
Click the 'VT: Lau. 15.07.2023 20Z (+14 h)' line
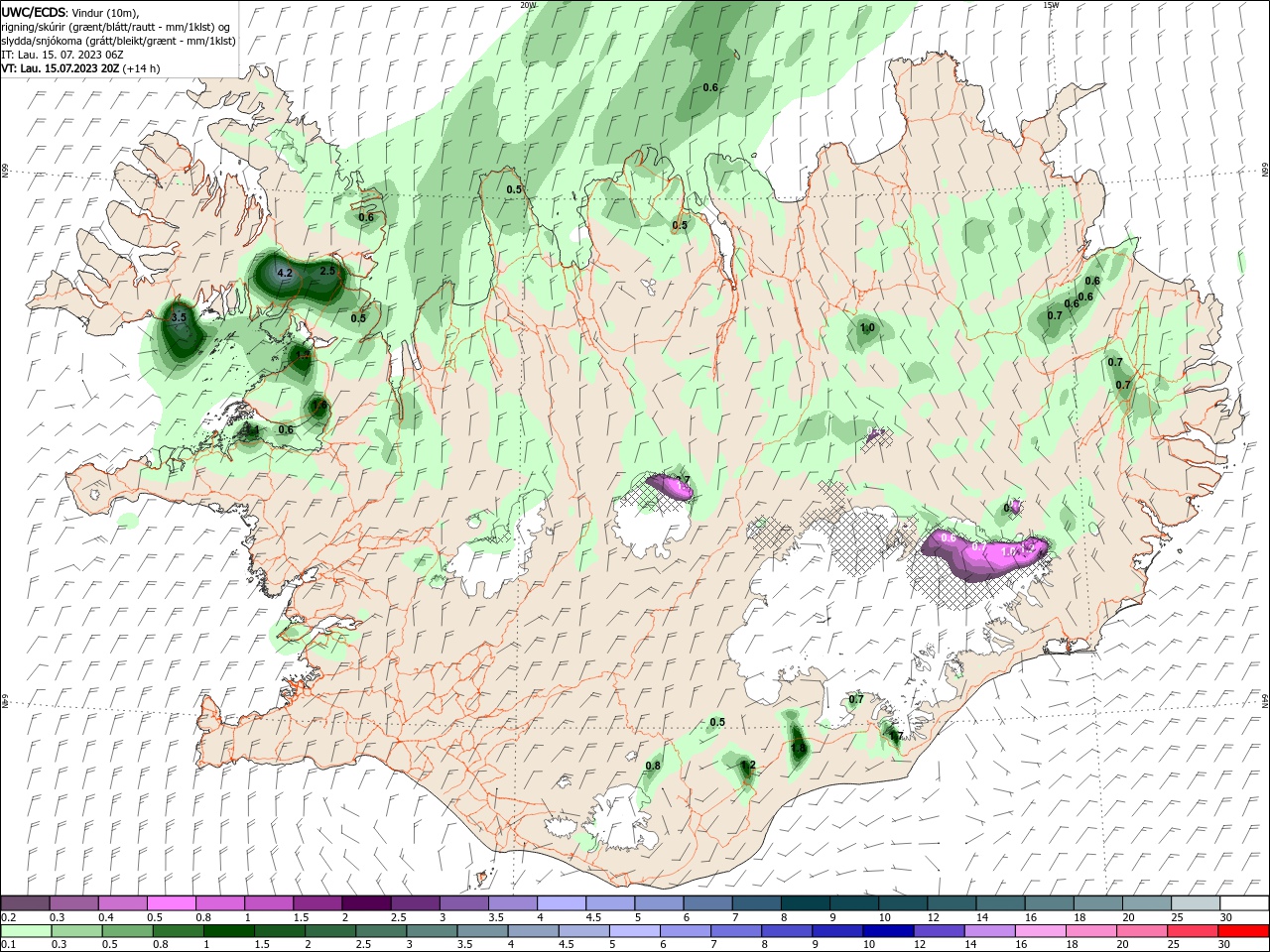[x=80, y=68]
